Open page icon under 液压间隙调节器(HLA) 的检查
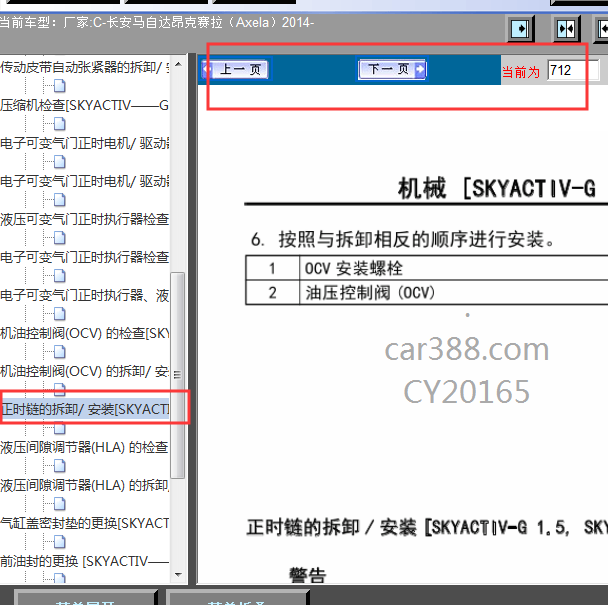This screenshot has height=605, width=608. [59, 465]
